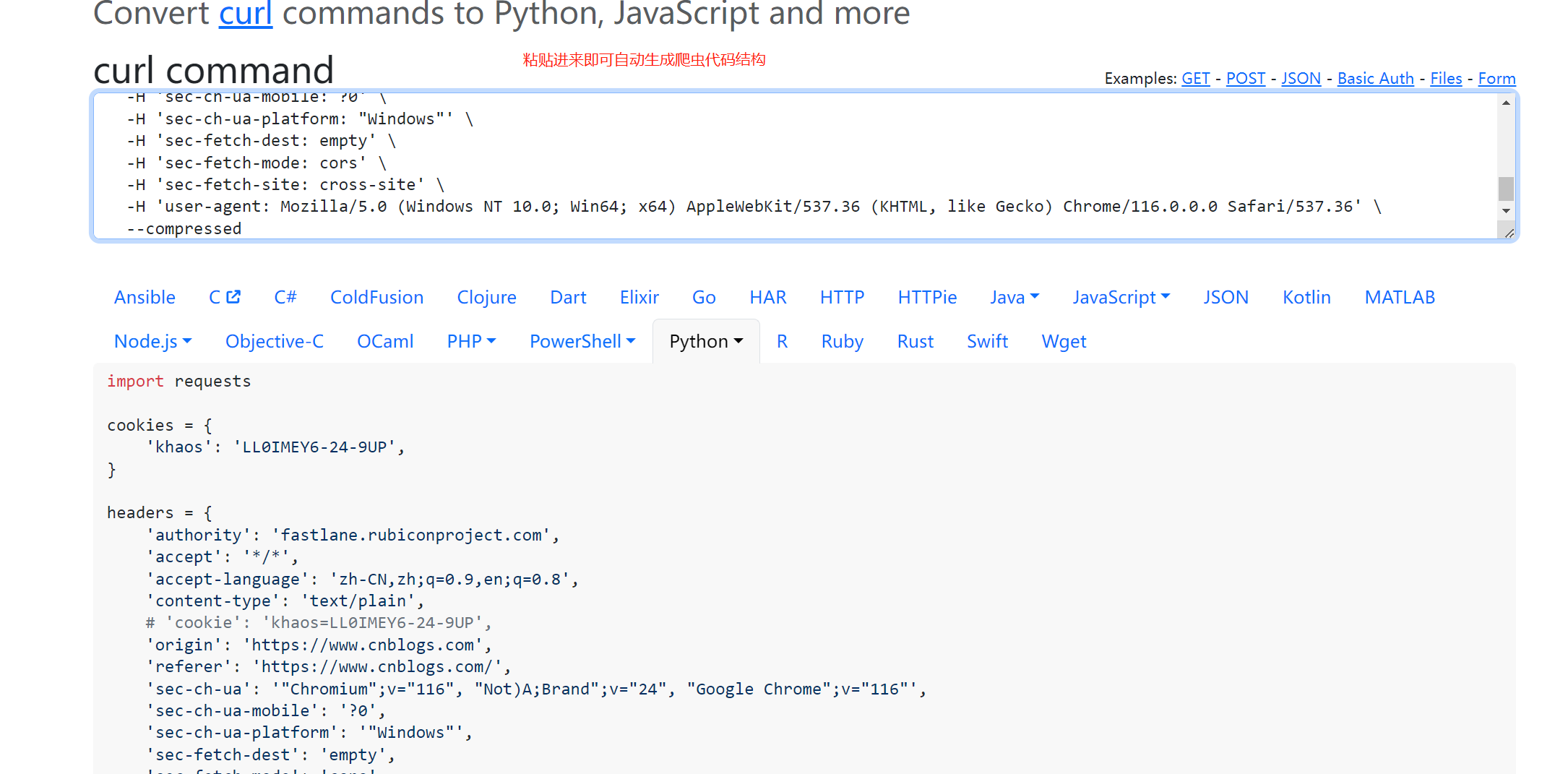
Task: Switch to the Ansible tab
Action: pos(145,297)
